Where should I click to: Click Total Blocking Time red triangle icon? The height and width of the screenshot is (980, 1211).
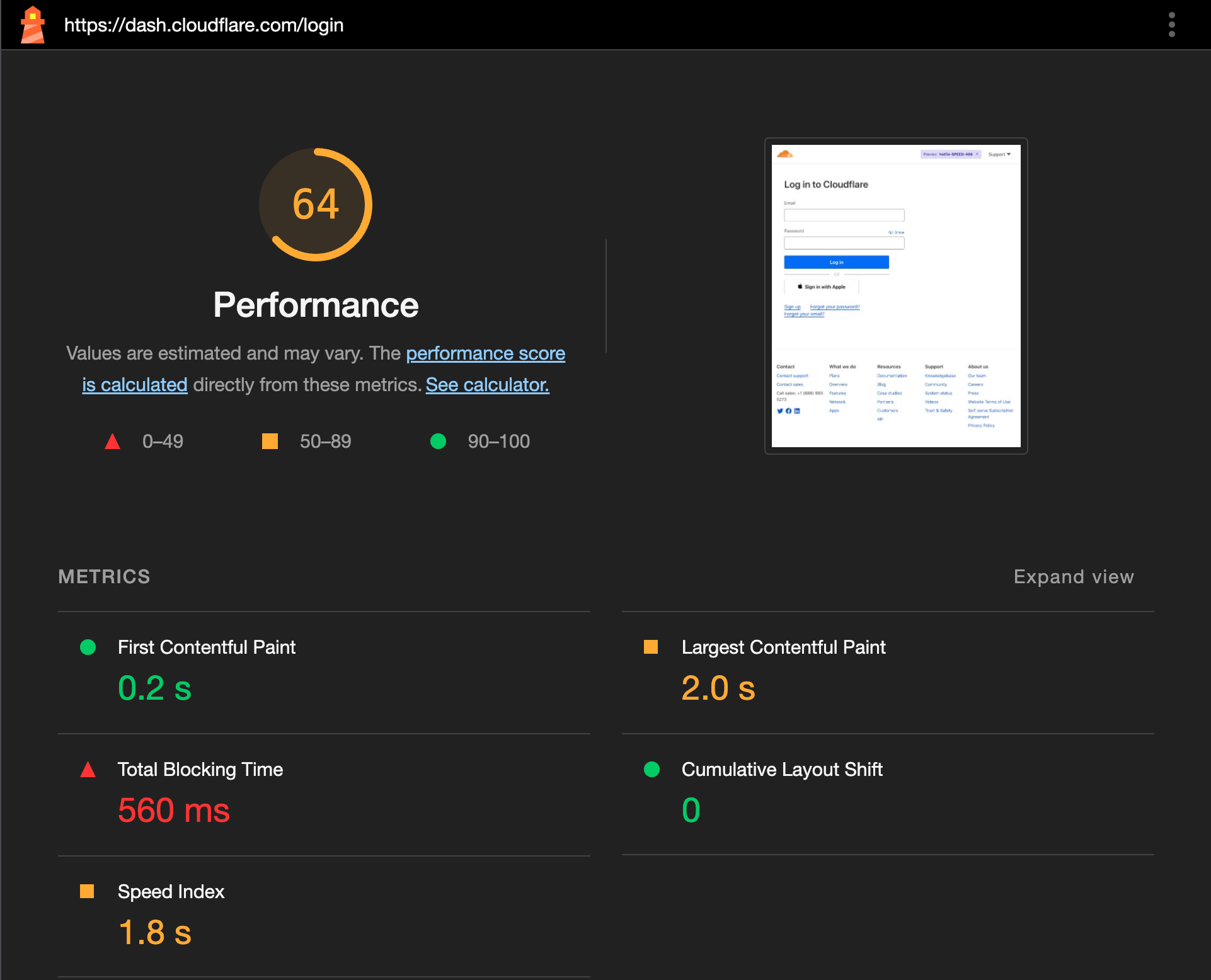pos(88,770)
